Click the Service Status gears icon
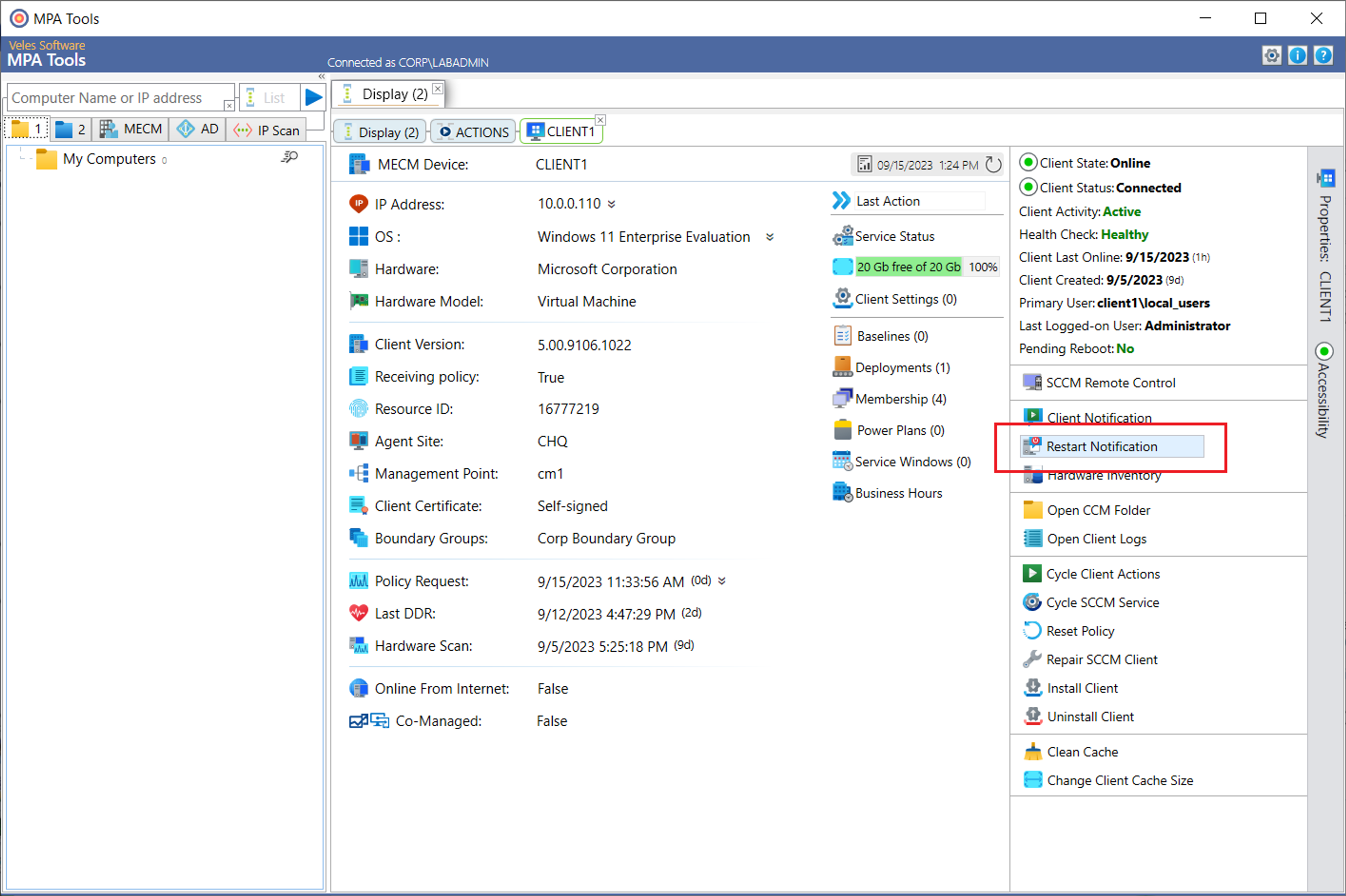 pos(843,236)
